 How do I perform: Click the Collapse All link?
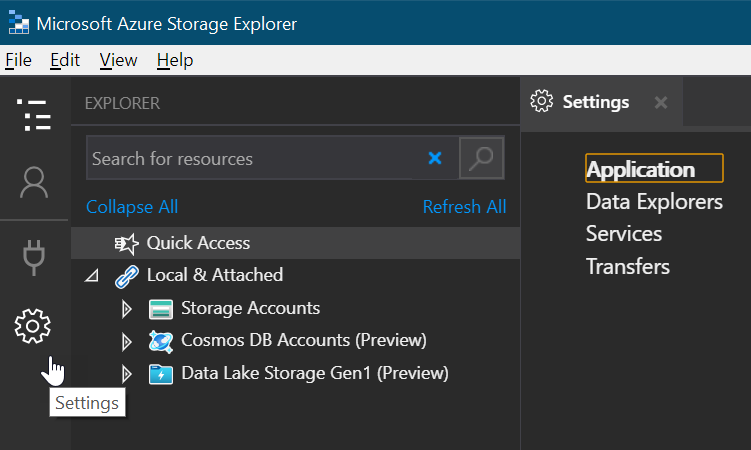[x=132, y=207]
